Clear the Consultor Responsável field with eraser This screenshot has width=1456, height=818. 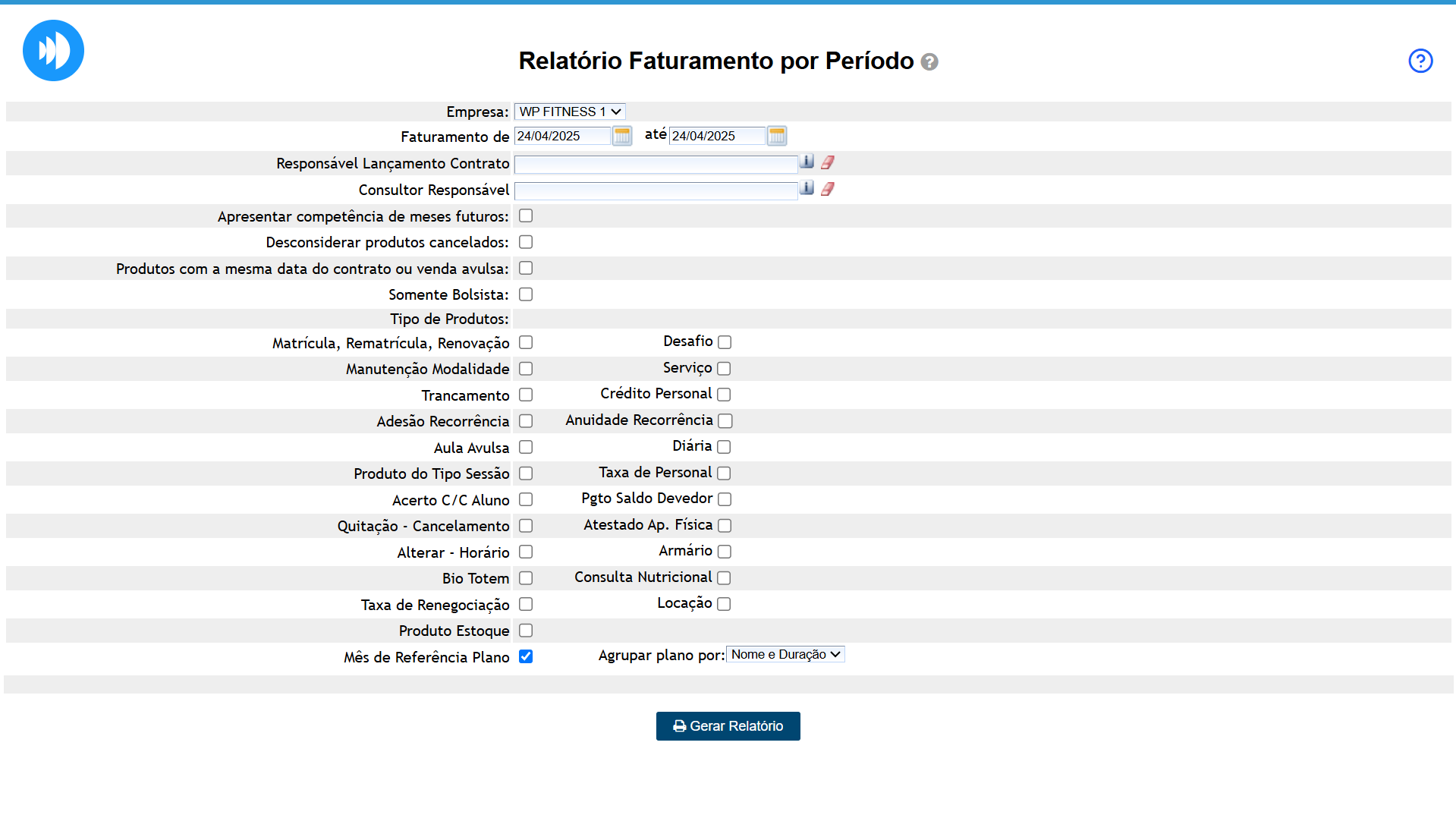pyautogui.click(x=828, y=189)
